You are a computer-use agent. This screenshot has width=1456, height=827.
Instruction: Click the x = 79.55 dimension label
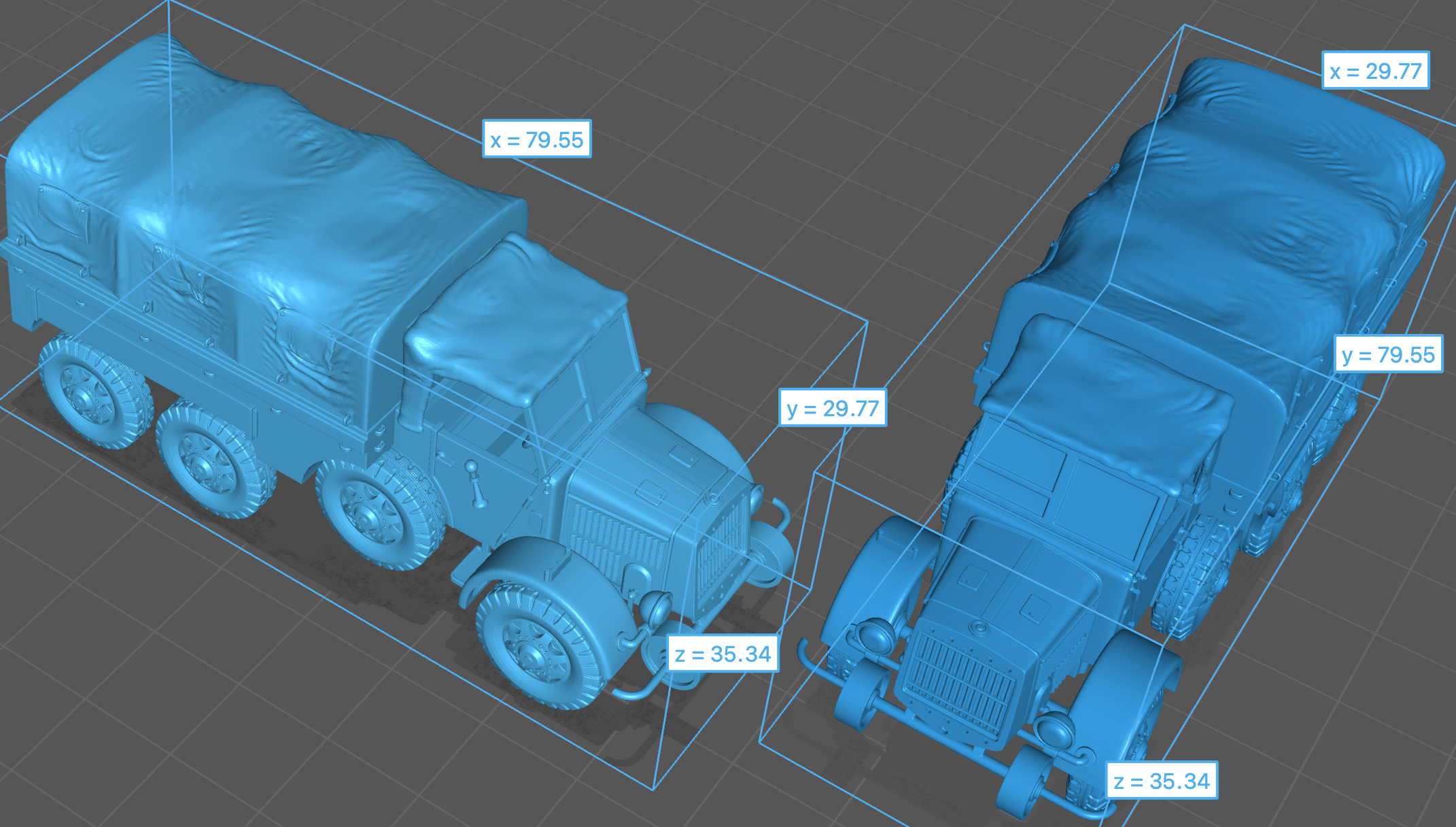[536, 139]
